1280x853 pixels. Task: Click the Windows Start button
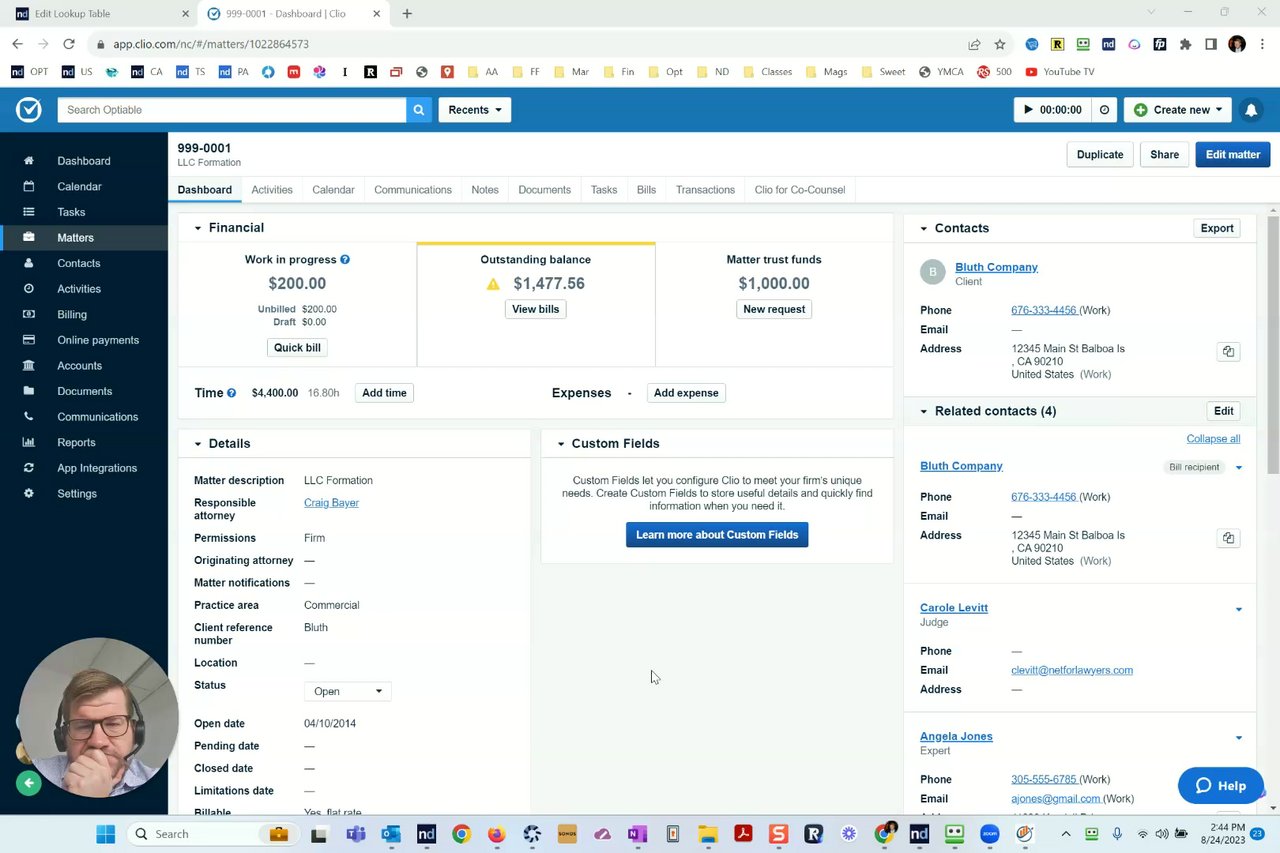pyautogui.click(x=105, y=834)
